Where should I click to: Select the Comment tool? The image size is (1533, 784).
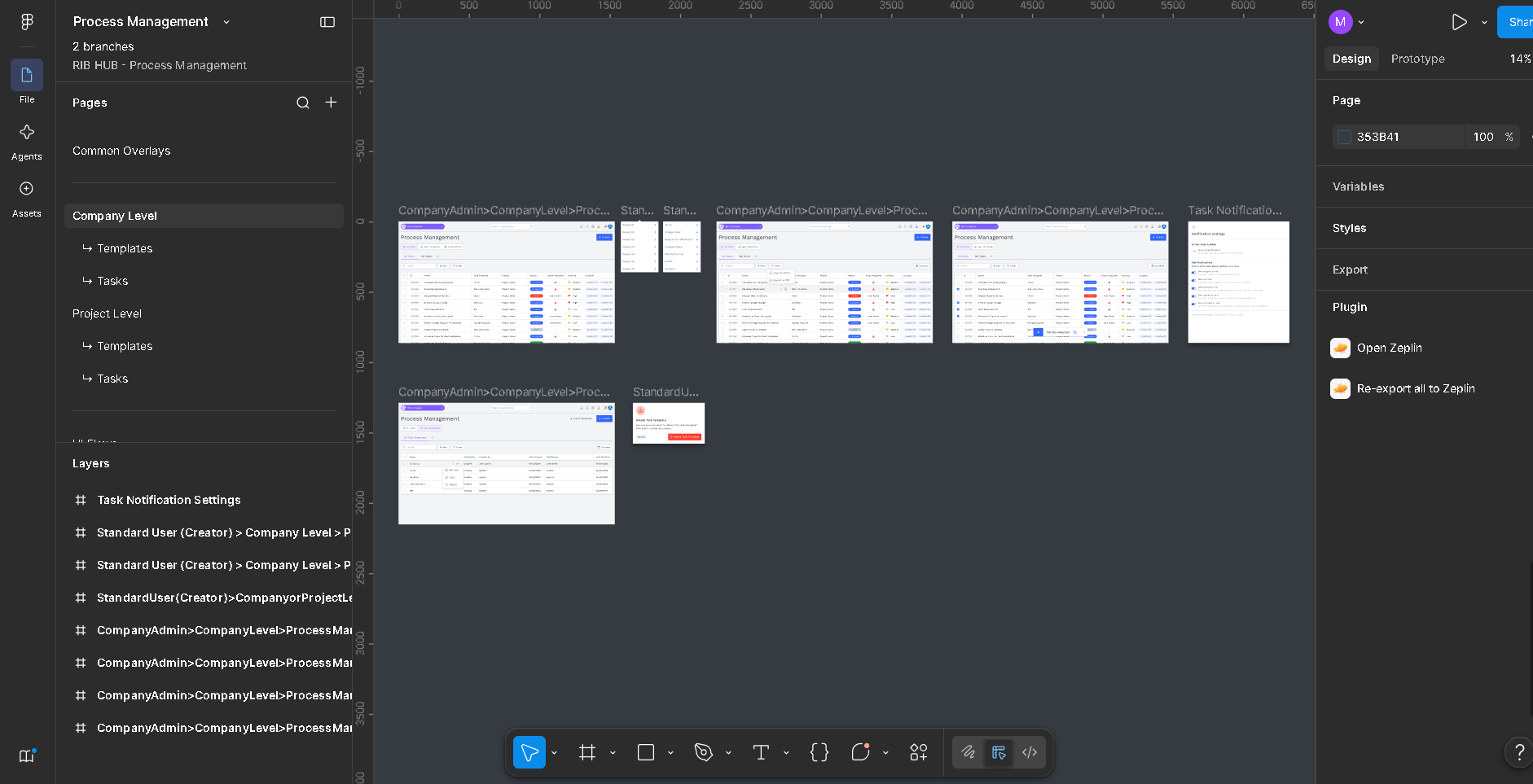click(860, 752)
